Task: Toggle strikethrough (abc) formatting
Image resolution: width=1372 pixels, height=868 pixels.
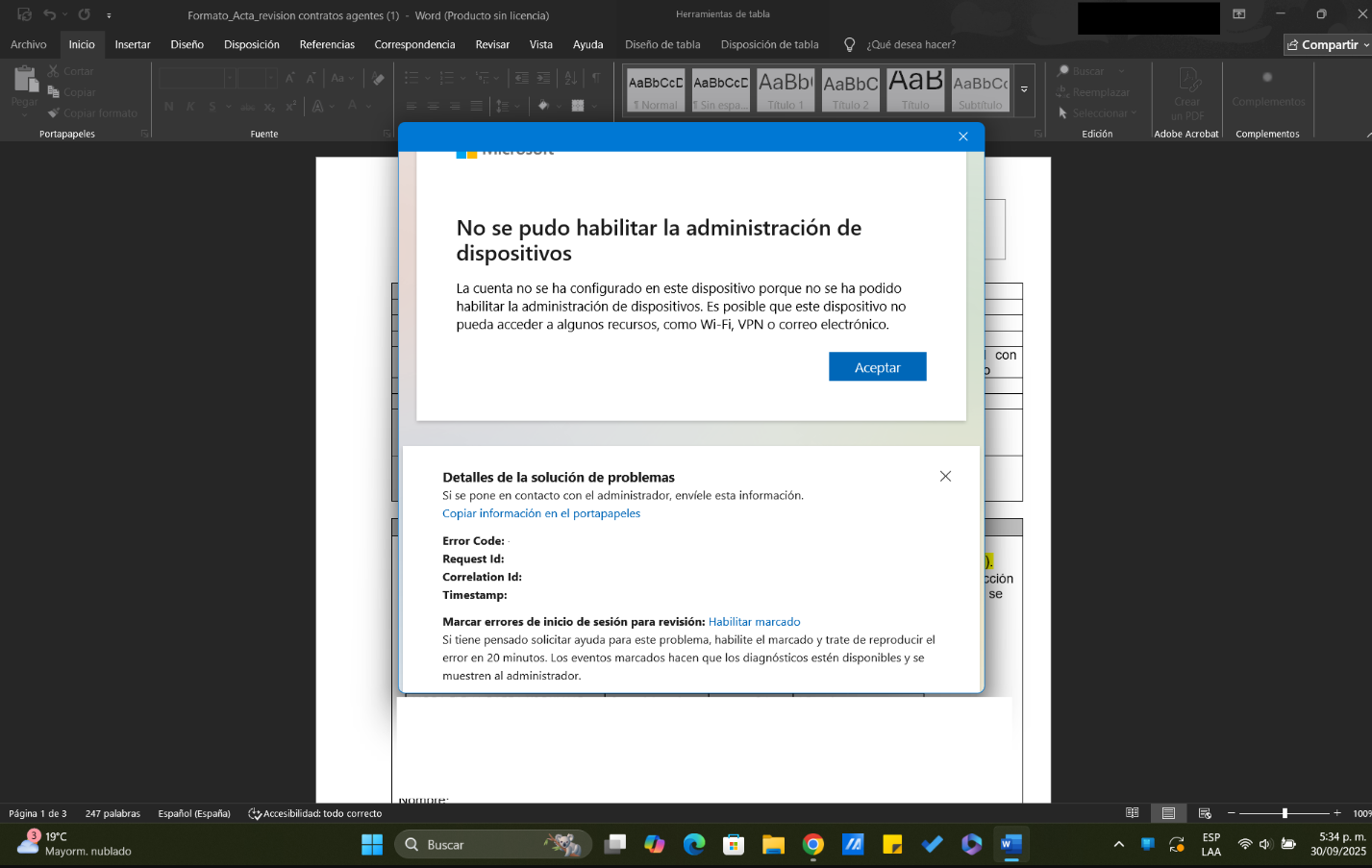Action: tap(247, 106)
